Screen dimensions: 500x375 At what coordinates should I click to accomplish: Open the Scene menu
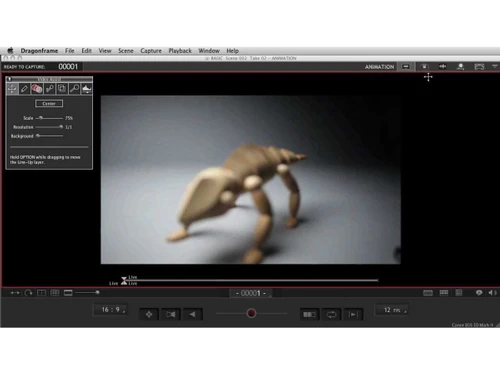coord(126,51)
